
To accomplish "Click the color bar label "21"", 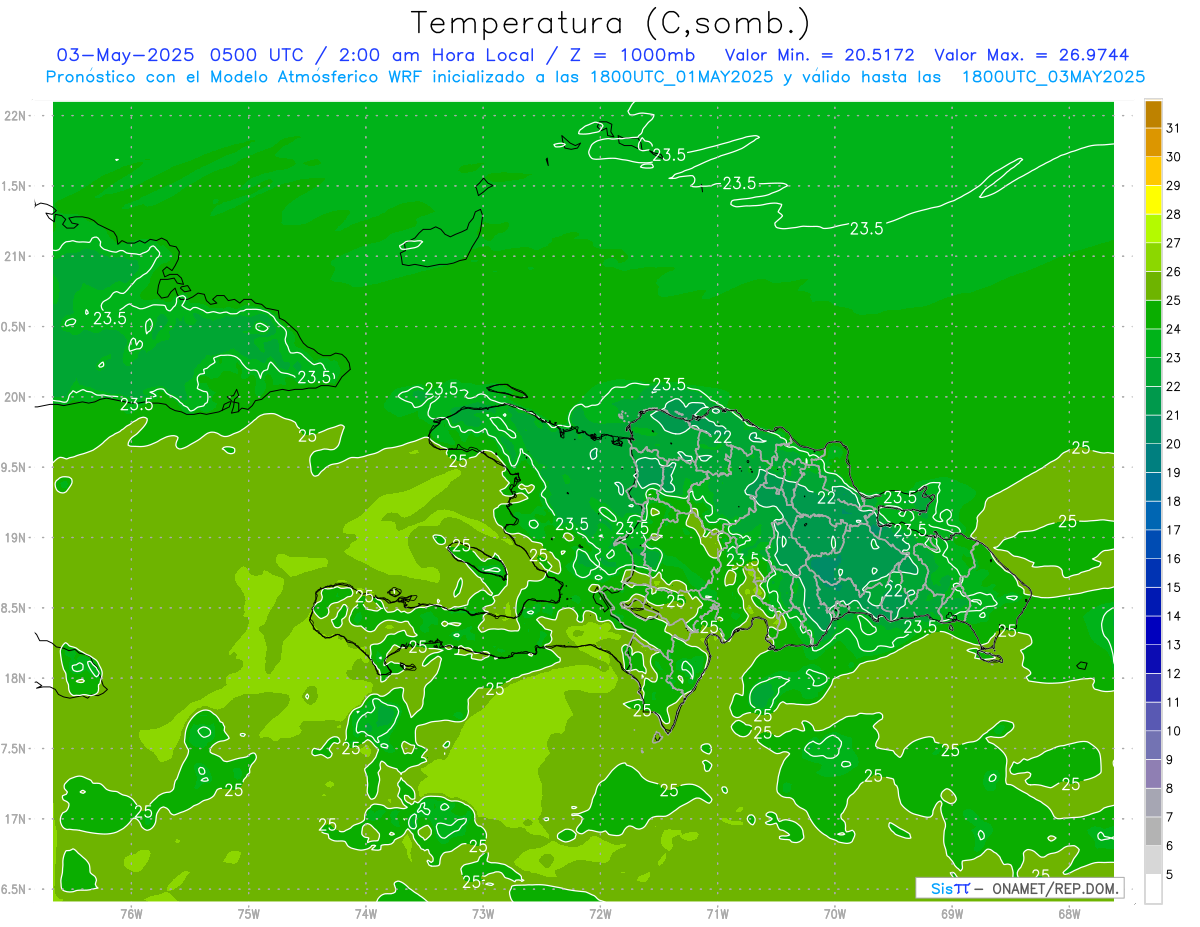I will (1173, 415).
